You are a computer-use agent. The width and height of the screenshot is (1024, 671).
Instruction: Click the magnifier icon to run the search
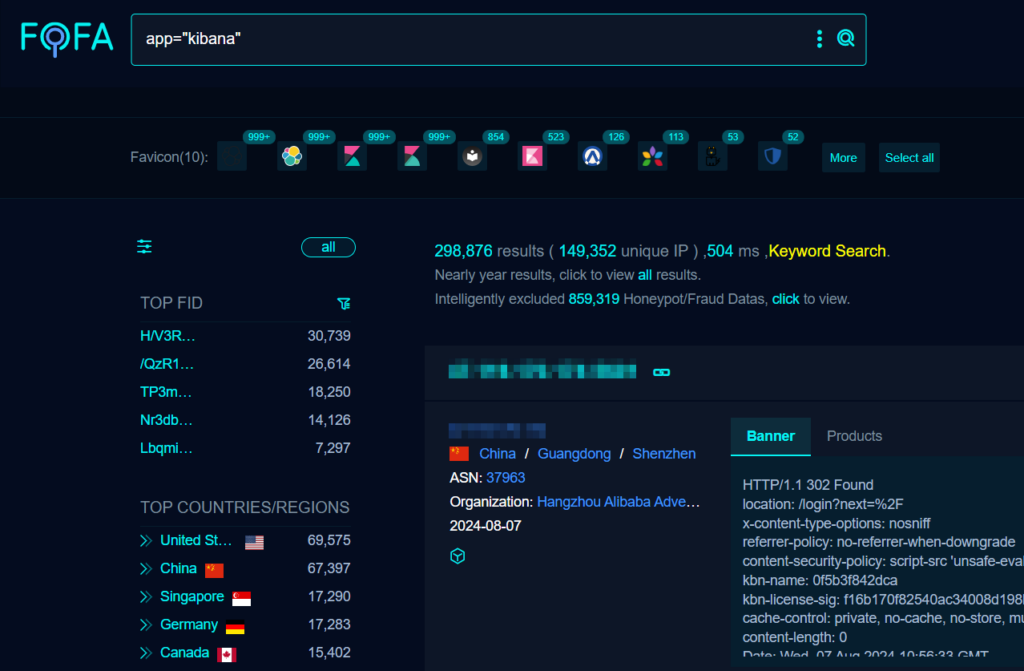[845, 38]
